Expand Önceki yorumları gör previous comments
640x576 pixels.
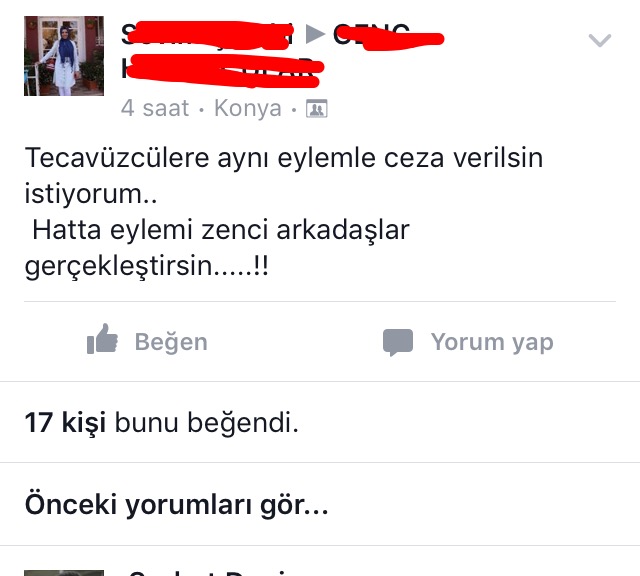[x=176, y=505]
